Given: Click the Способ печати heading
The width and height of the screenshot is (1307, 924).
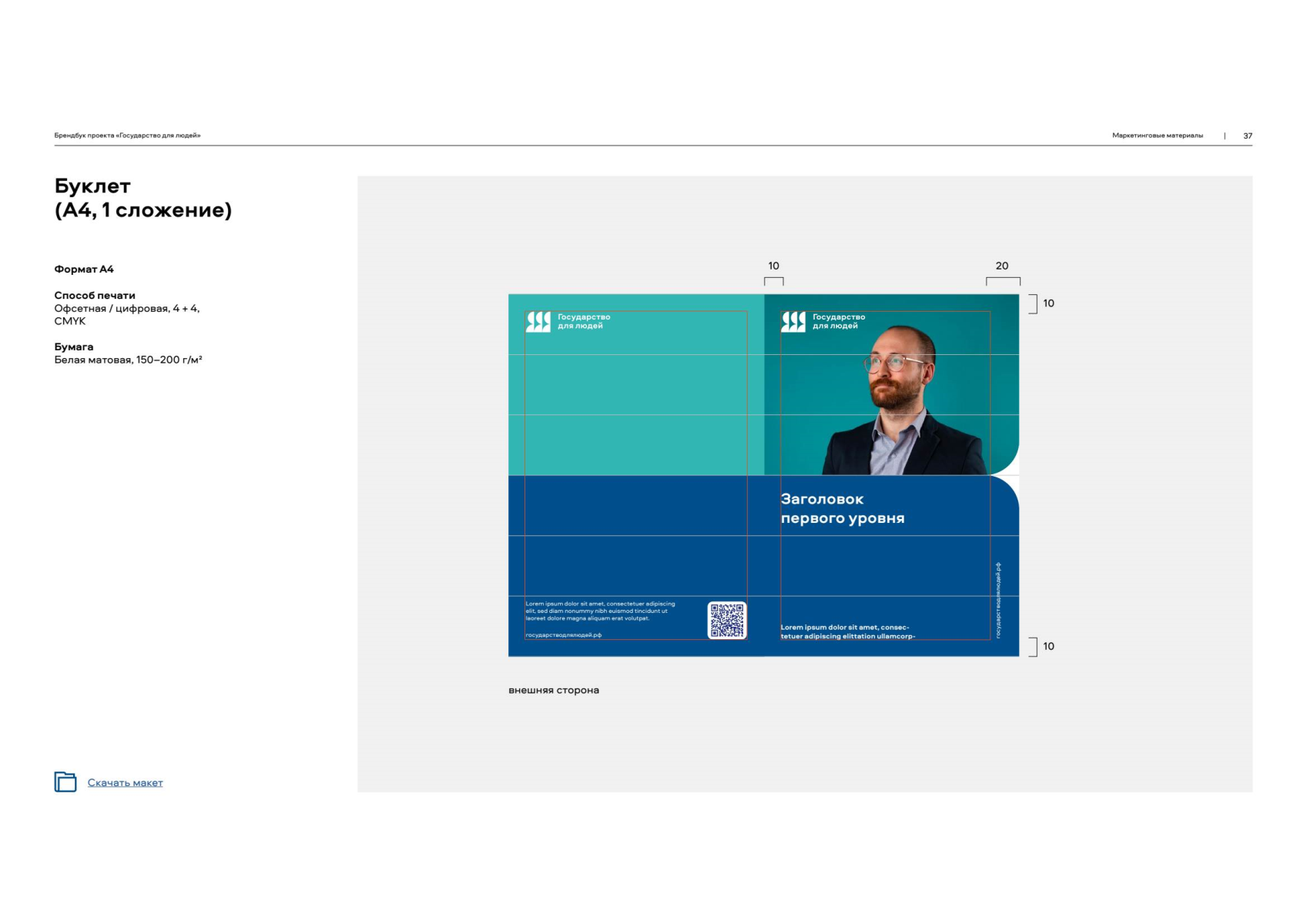Looking at the screenshot, I should tap(95, 296).
